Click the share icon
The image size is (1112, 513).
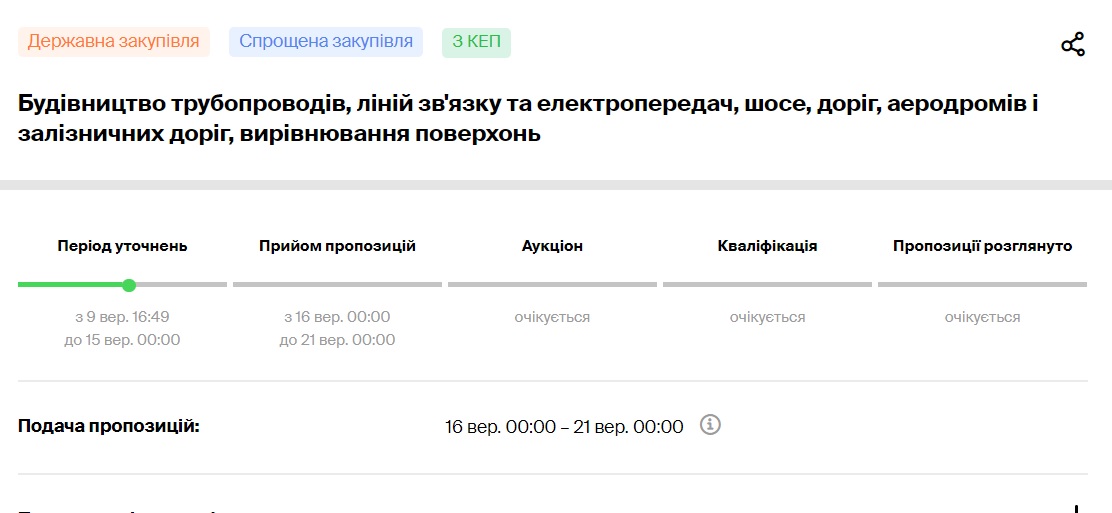[x=1072, y=45]
